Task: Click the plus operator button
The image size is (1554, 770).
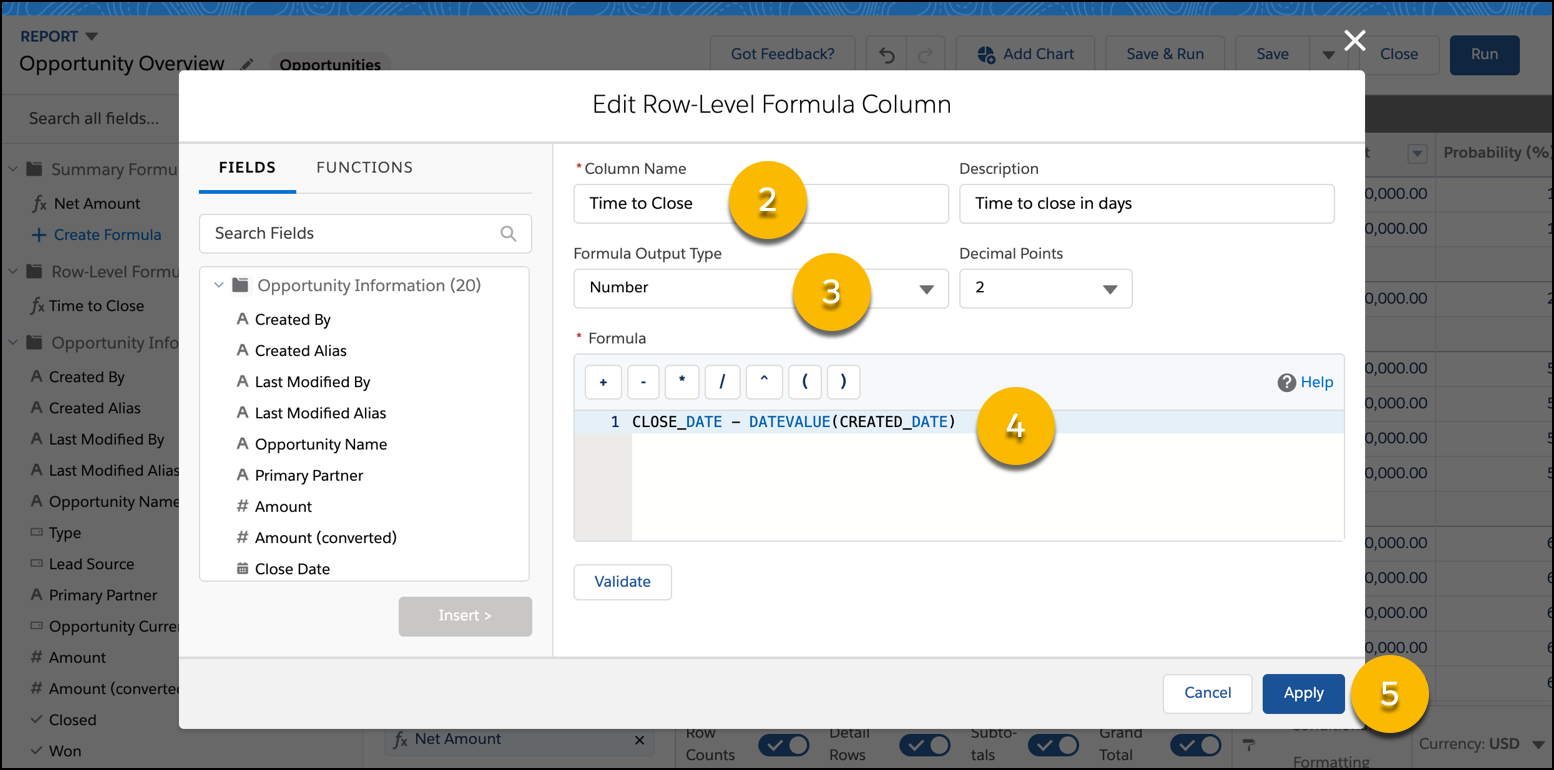Action: pos(603,382)
